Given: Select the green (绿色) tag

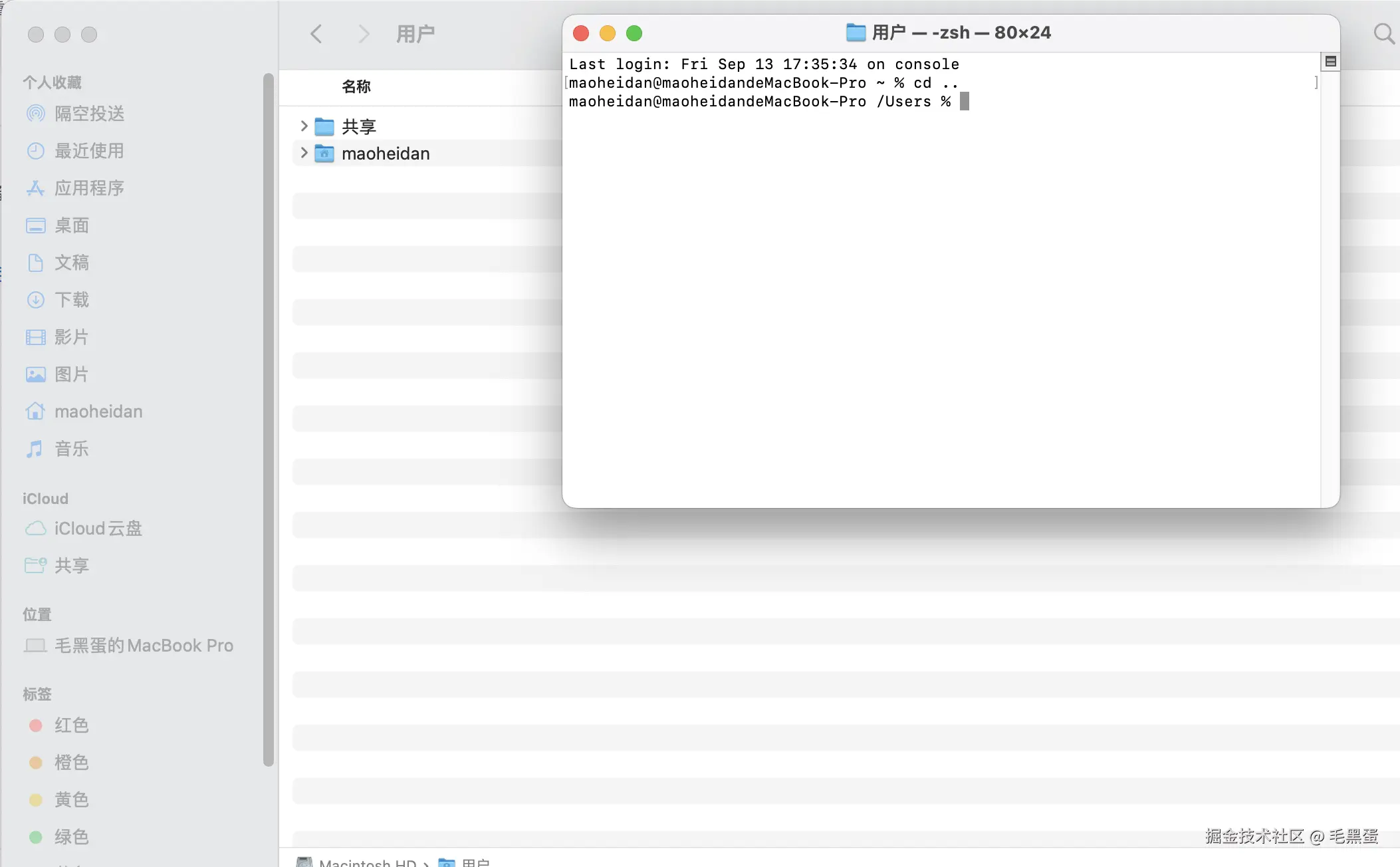Looking at the screenshot, I should tap(71, 837).
